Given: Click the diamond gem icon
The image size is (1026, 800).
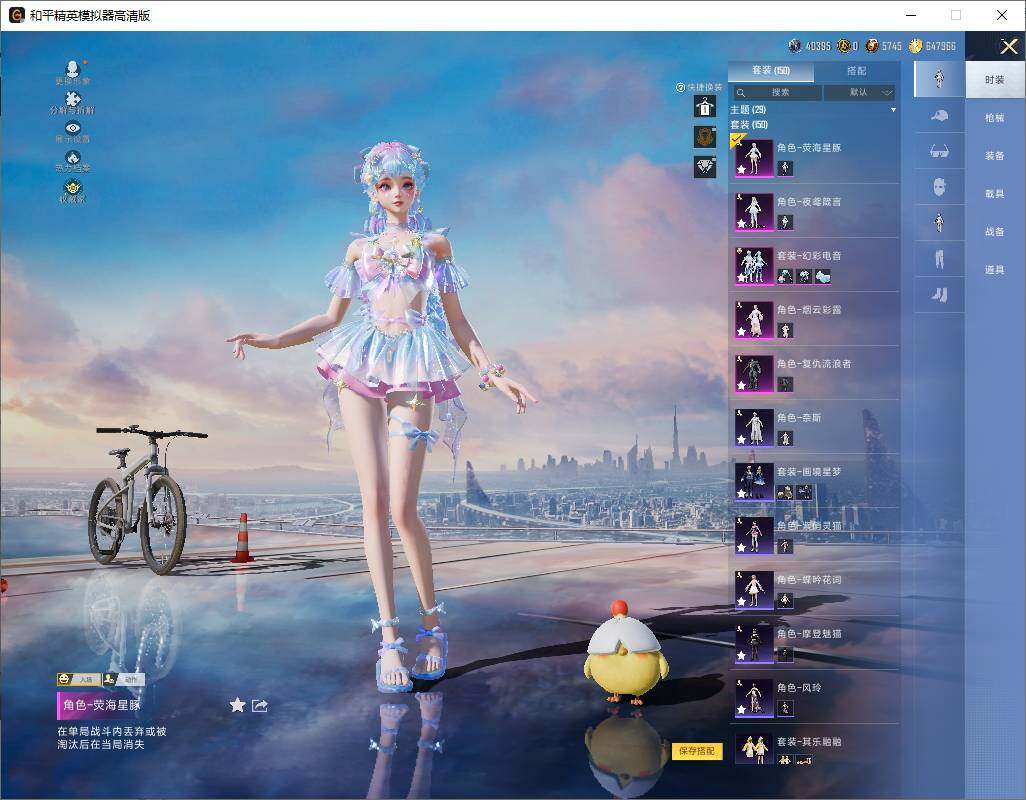Looking at the screenshot, I should coord(705,167).
